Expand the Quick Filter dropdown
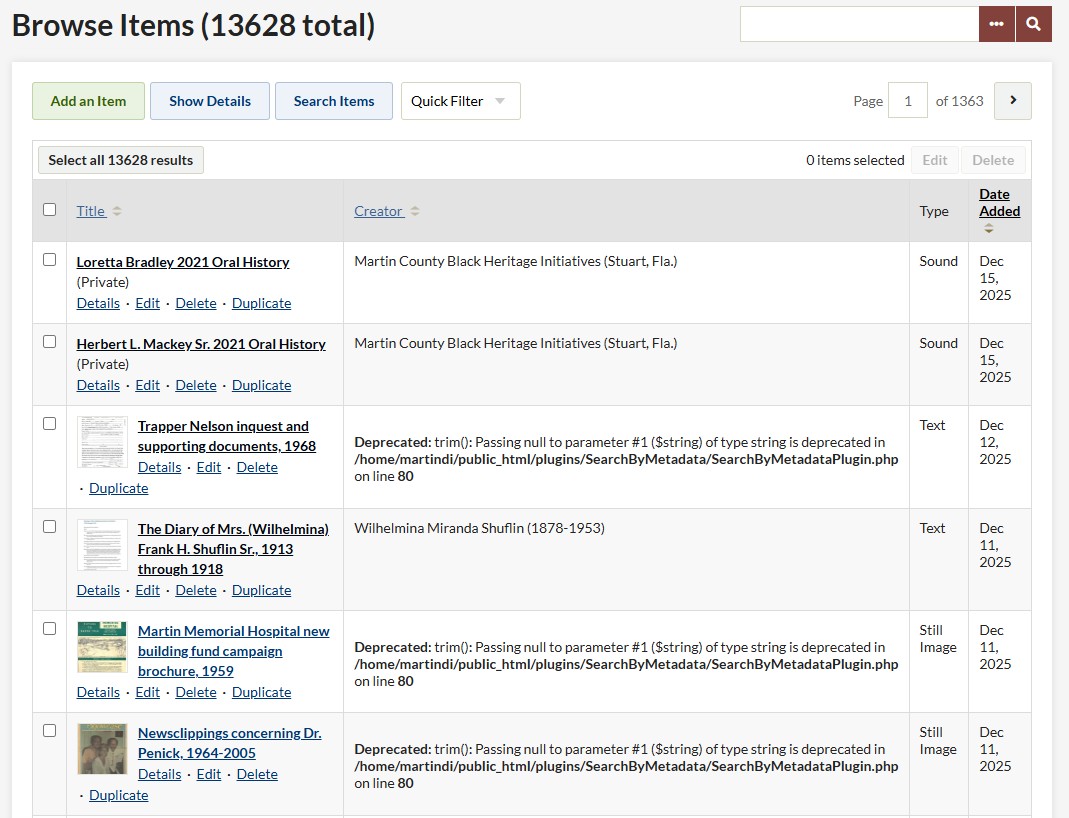The height and width of the screenshot is (818, 1069). [460, 101]
